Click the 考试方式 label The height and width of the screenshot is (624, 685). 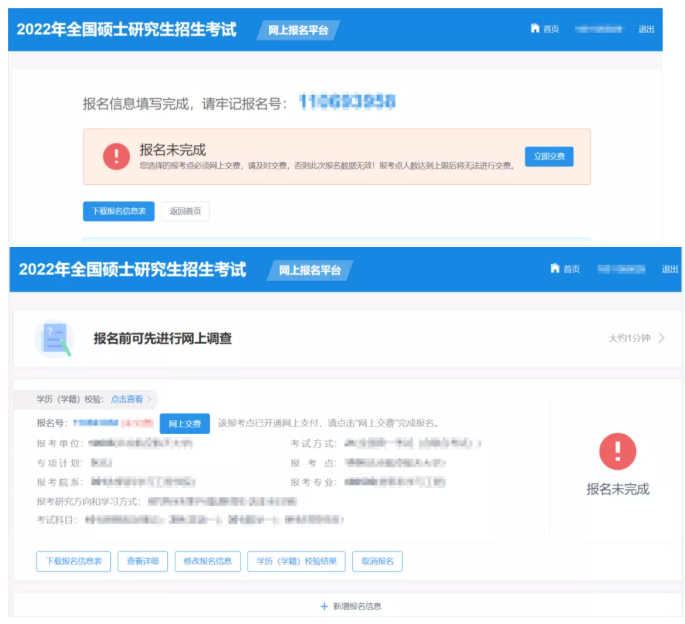click(314, 443)
